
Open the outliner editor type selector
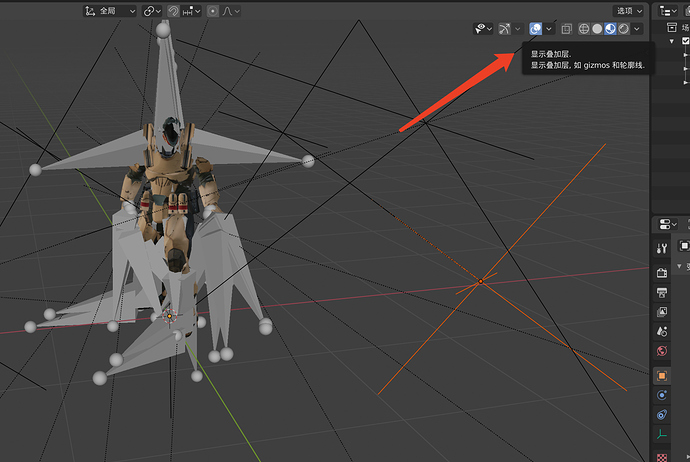[x=670, y=11]
